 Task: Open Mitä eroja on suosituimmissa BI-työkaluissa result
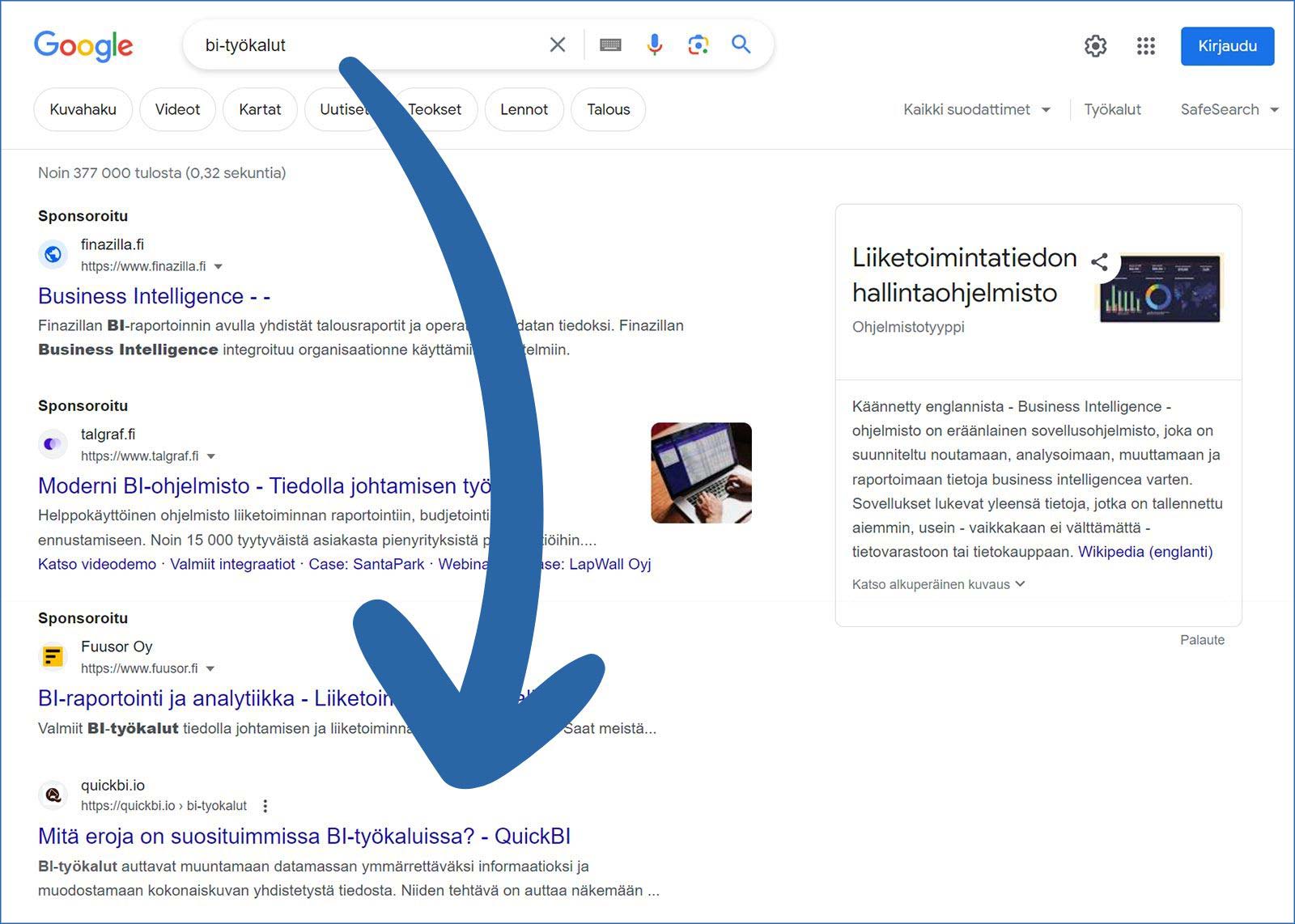click(x=304, y=836)
